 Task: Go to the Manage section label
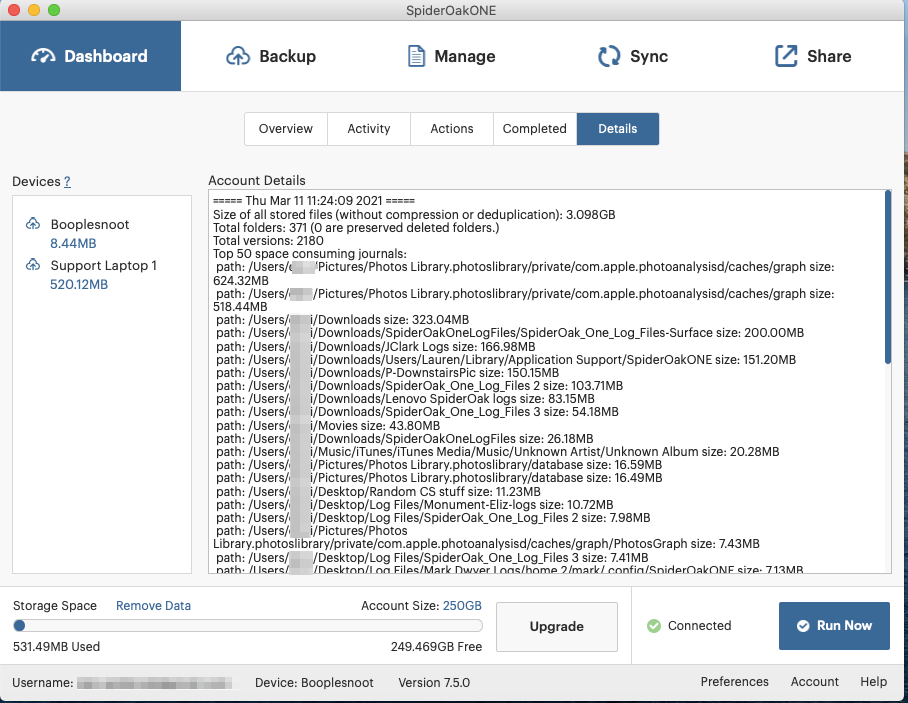pos(464,56)
